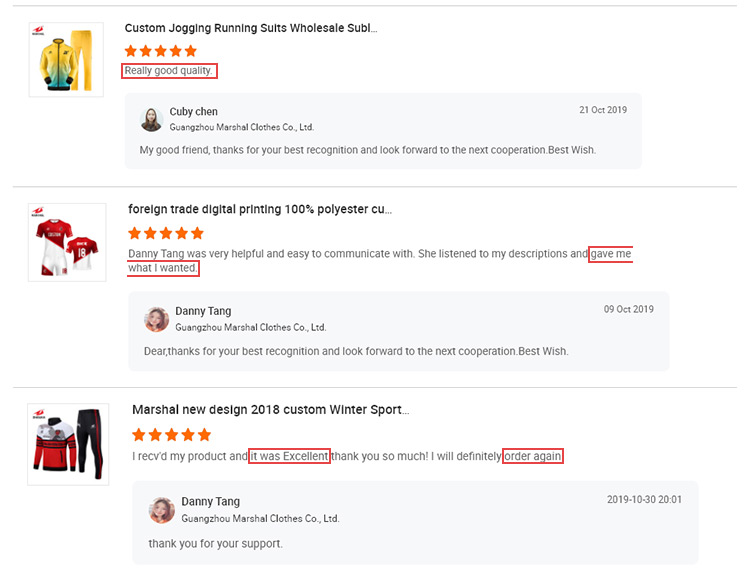The height and width of the screenshot is (582, 750).
Task: Click the highlighted 'order again' phrase
Action: [533, 456]
